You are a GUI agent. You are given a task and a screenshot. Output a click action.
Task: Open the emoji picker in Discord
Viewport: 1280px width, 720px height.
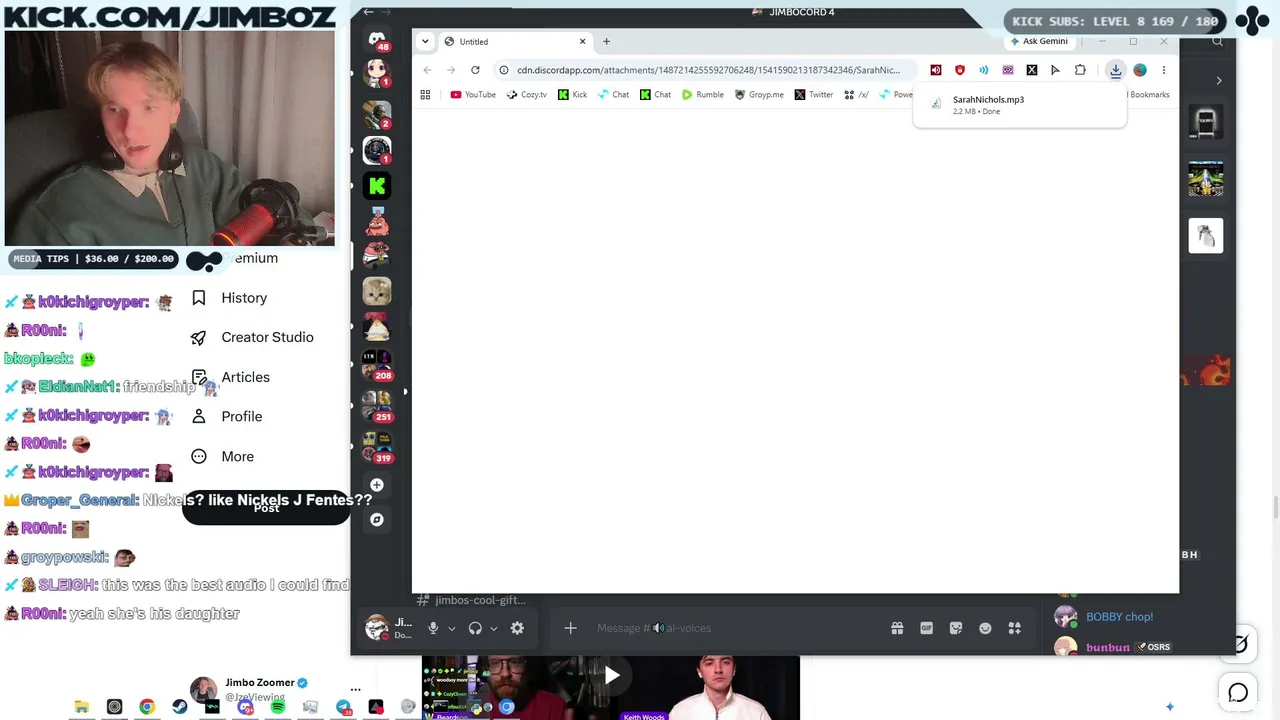[x=985, y=628]
